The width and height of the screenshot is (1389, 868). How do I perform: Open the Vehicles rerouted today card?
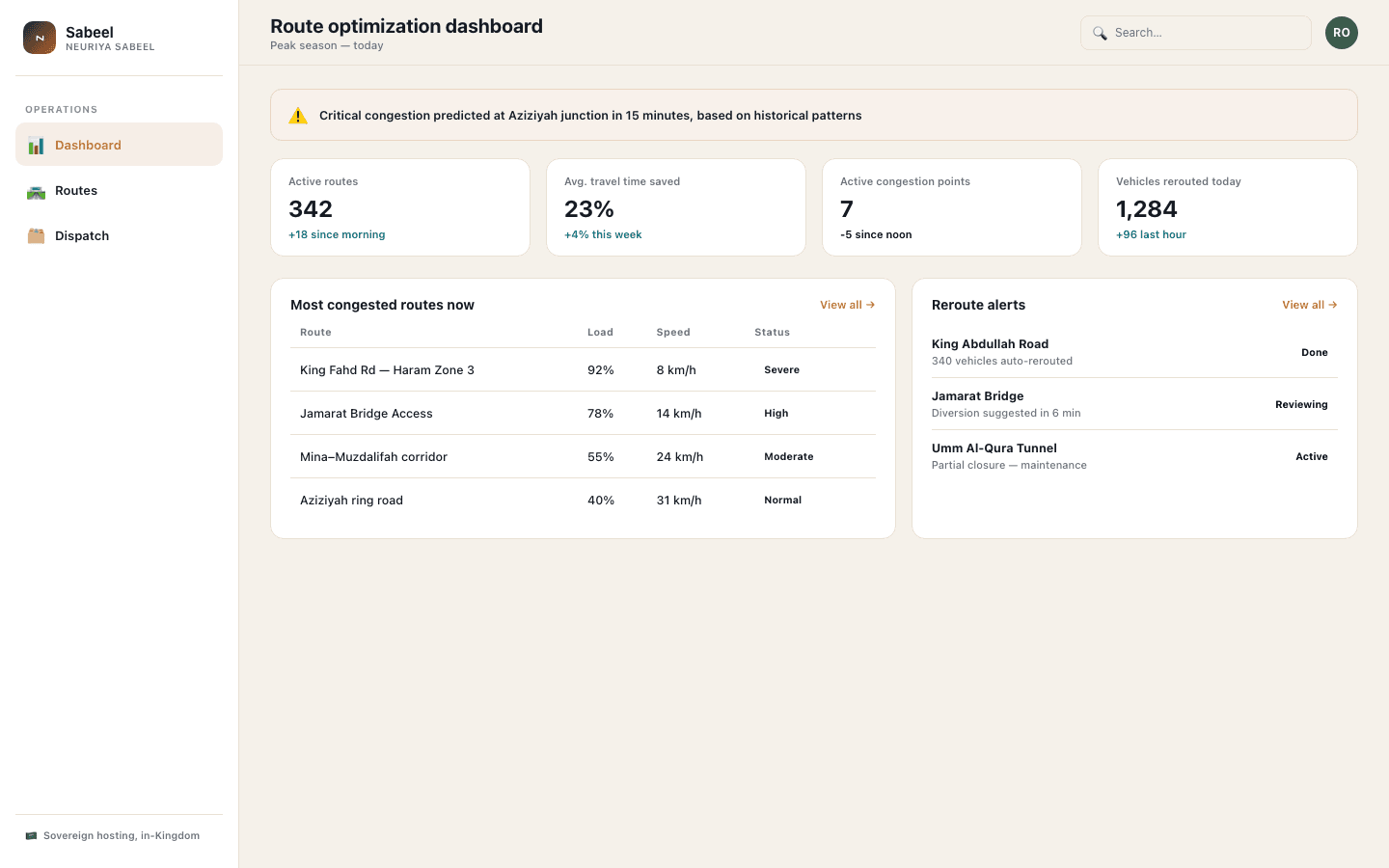point(1228,207)
